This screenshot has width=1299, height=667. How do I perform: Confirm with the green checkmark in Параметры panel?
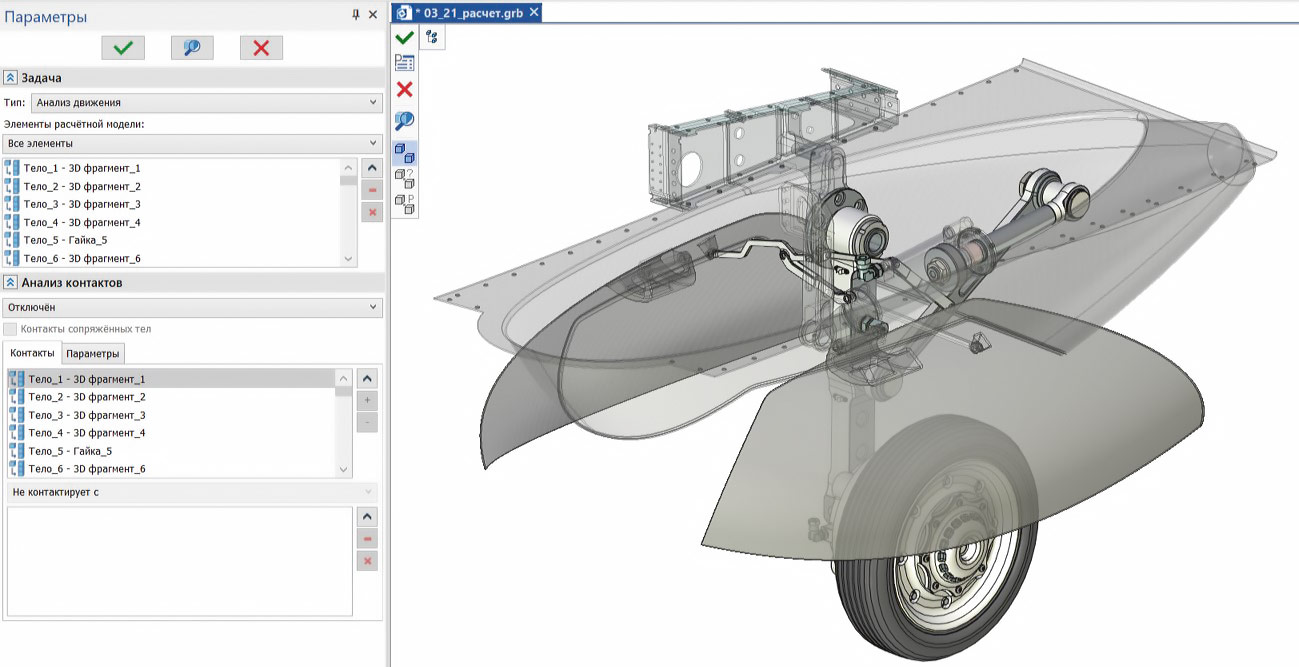tap(123, 48)
